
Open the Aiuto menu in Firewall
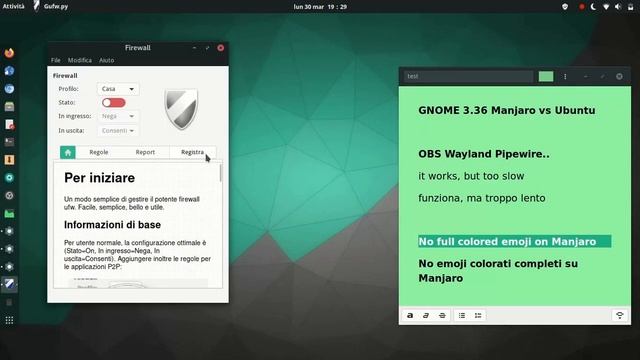click(x=107, y=60)
